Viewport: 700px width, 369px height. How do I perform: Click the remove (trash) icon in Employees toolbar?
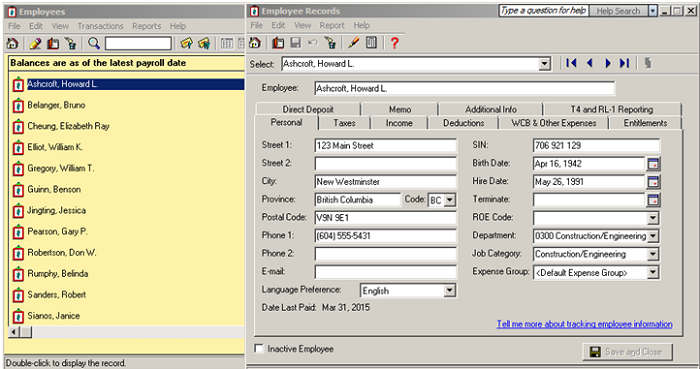[71, 43]
